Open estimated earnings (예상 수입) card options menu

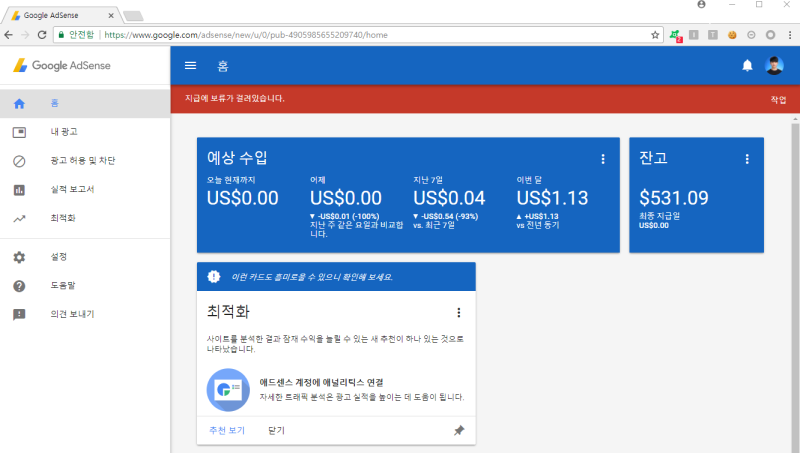[603, 159]
